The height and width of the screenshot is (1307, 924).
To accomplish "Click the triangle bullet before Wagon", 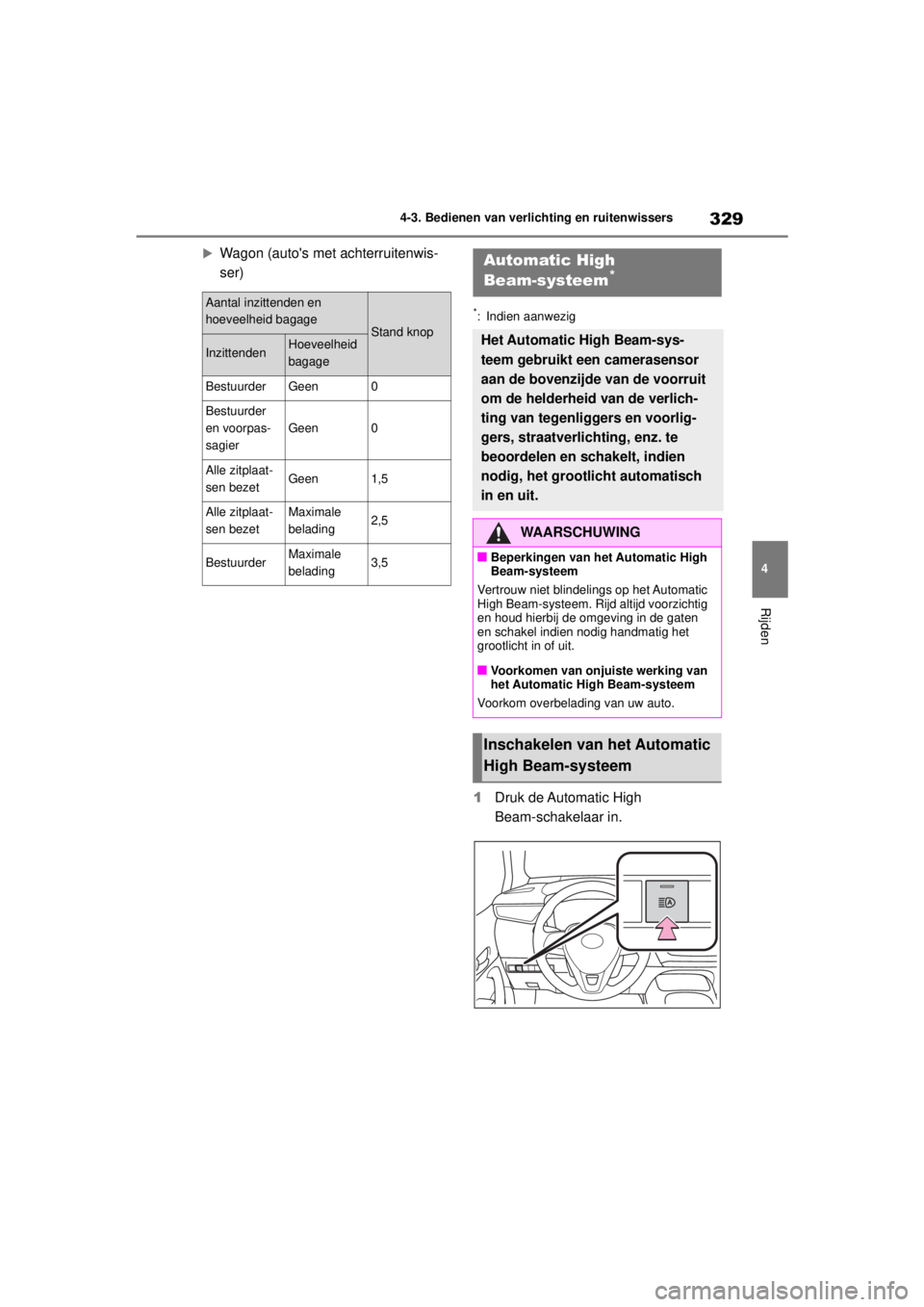I will coord(208,253).
